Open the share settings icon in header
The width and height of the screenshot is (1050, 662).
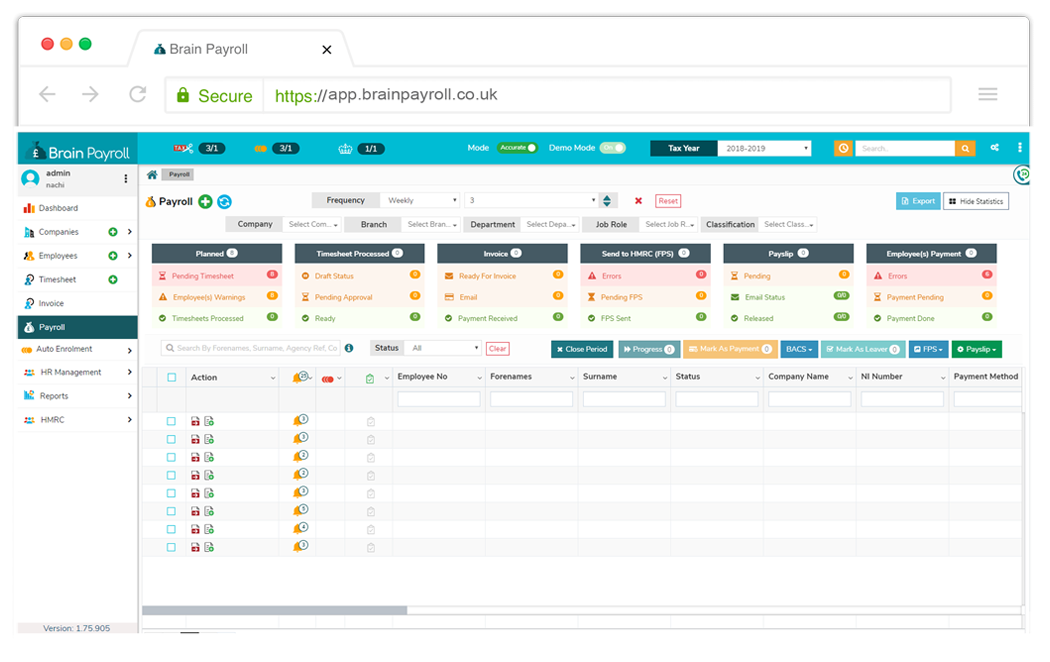pyautogui.click(x=994, y=147)
